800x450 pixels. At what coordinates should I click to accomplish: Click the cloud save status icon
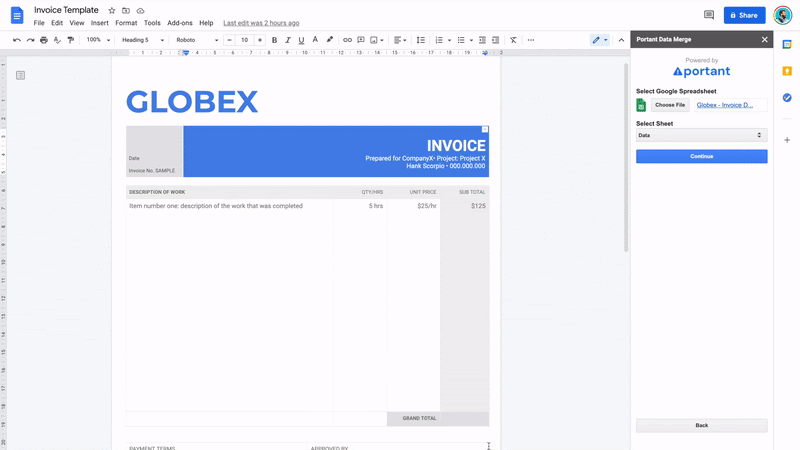pos(140,10)
